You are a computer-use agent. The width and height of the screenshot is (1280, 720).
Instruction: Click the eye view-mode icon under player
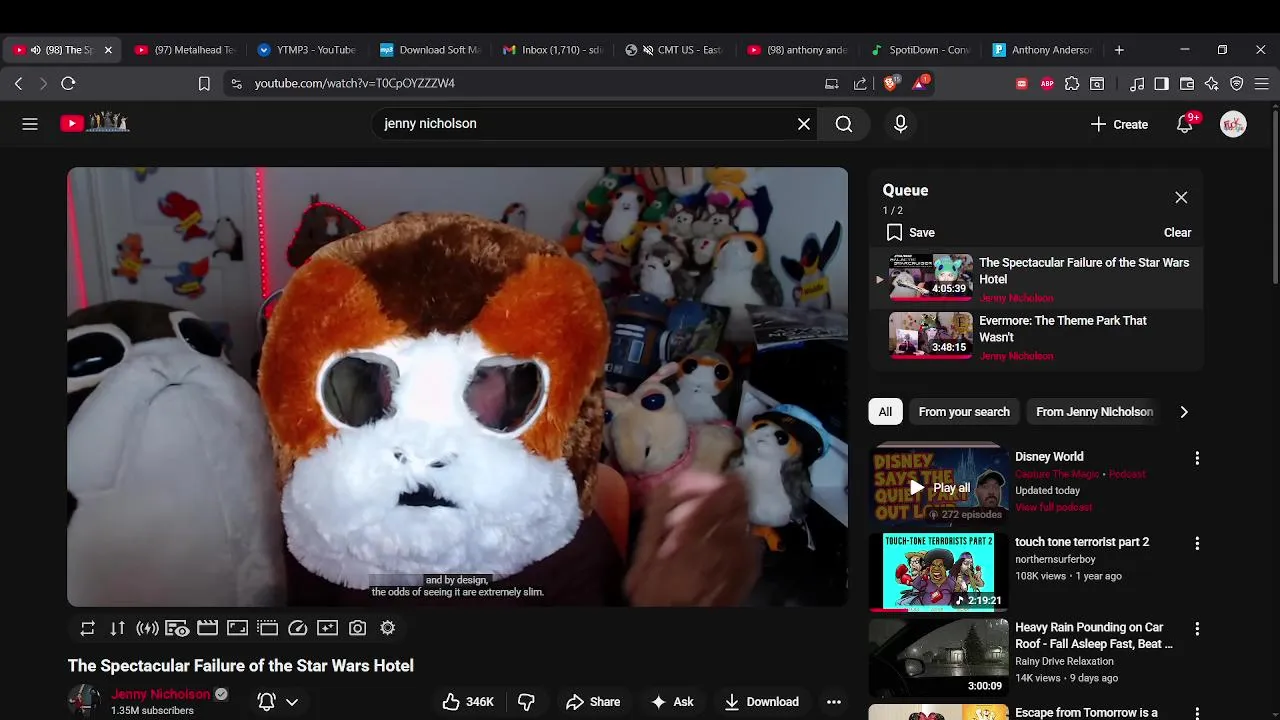pyautogui.click(x=177, y=628)
